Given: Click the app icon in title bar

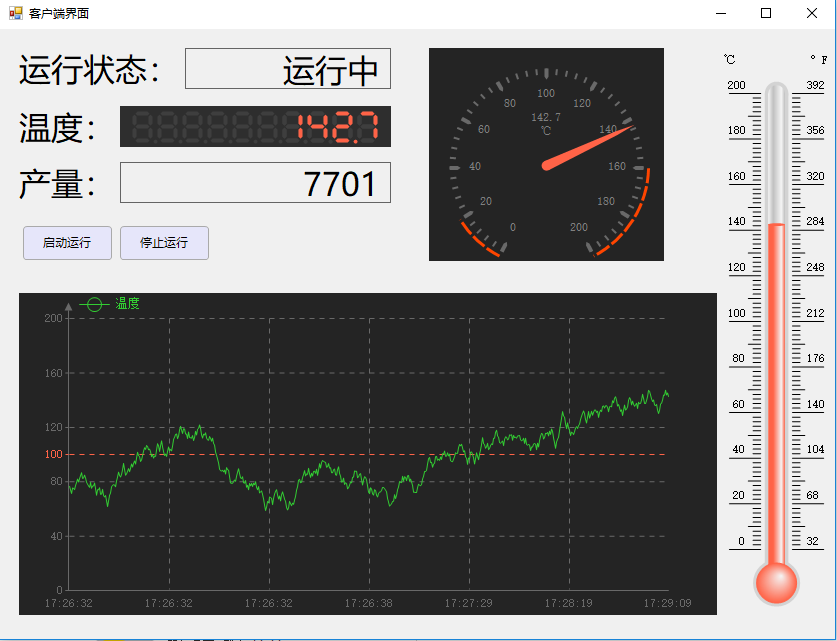Looking at the screenshot, I should [15, 13].
